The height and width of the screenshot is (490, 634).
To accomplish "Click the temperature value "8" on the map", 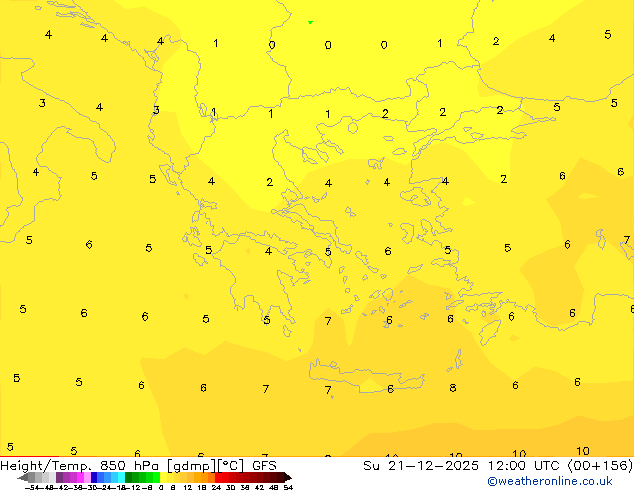I will point(453,388).
